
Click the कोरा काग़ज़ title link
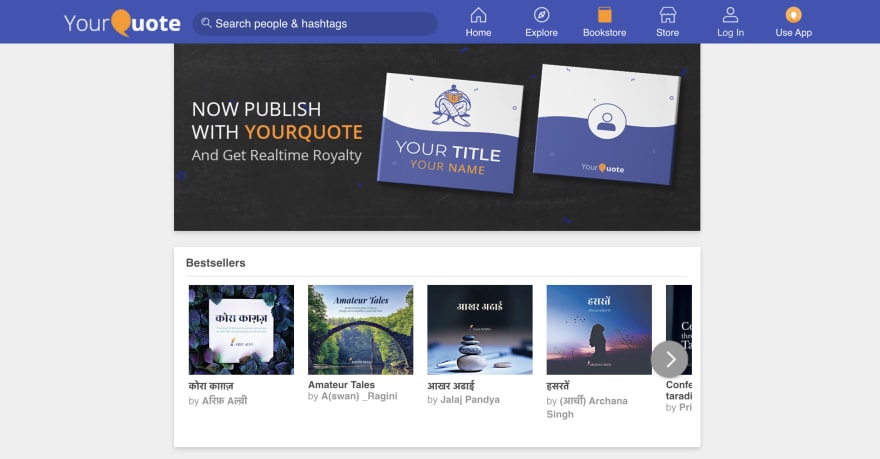click(211, 385)
